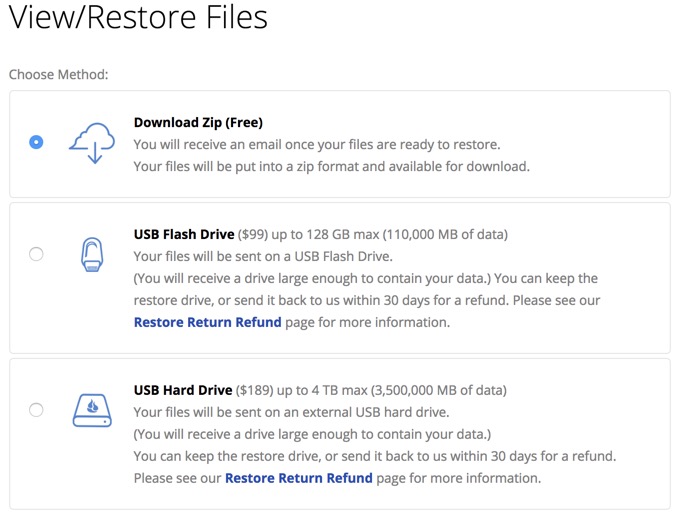Click the Choose Method label
The height and width of the screenshot is (514, 674).
(58, 74)
